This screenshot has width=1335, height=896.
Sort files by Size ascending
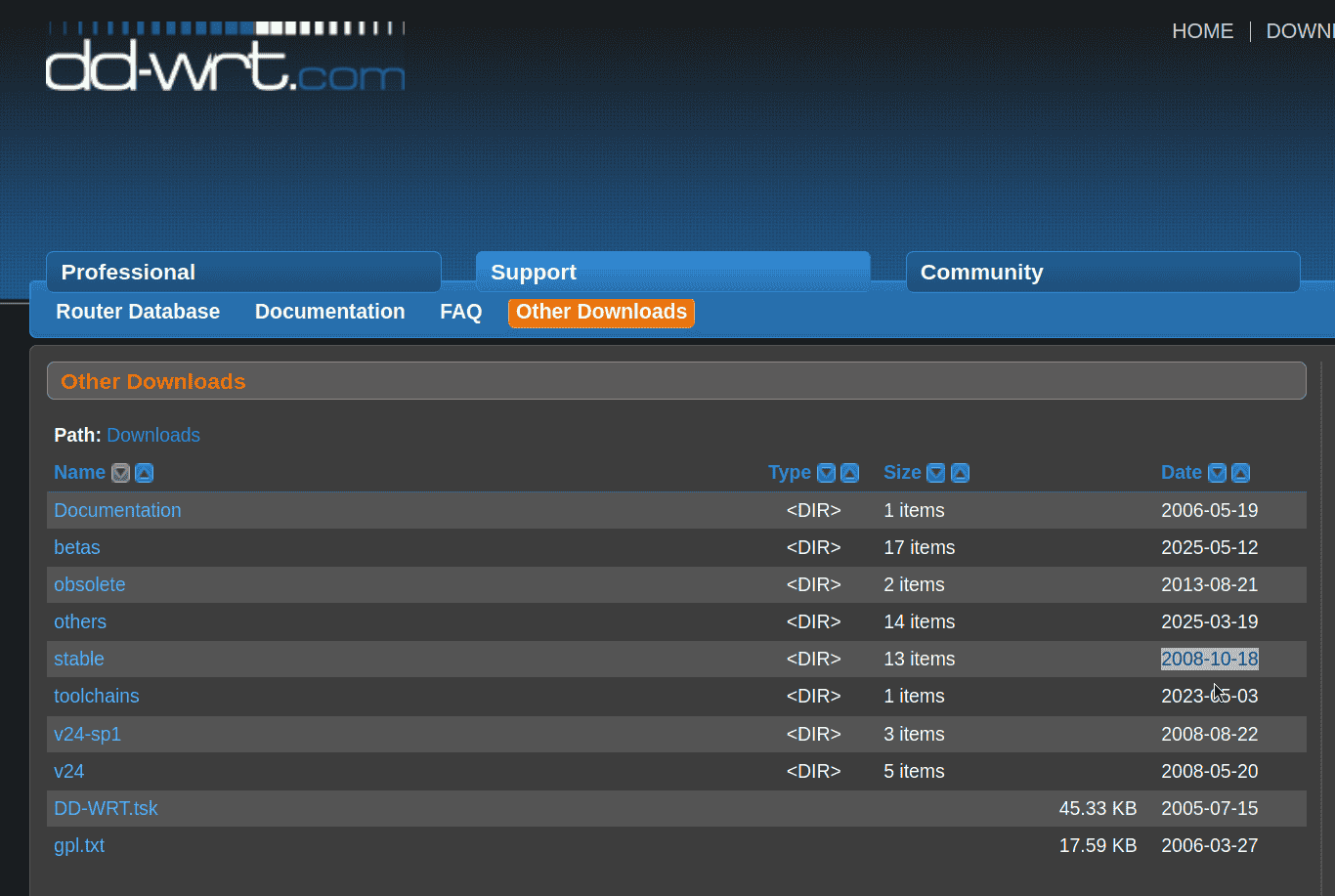click(960, 472)
